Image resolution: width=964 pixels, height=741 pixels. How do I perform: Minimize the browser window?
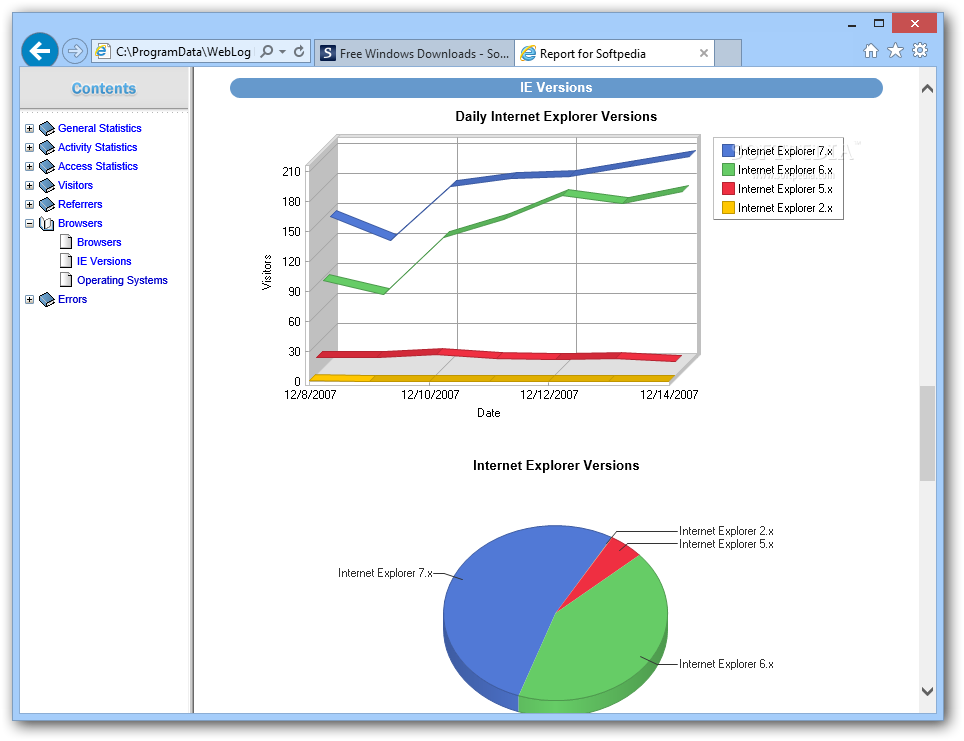(852, 24)
